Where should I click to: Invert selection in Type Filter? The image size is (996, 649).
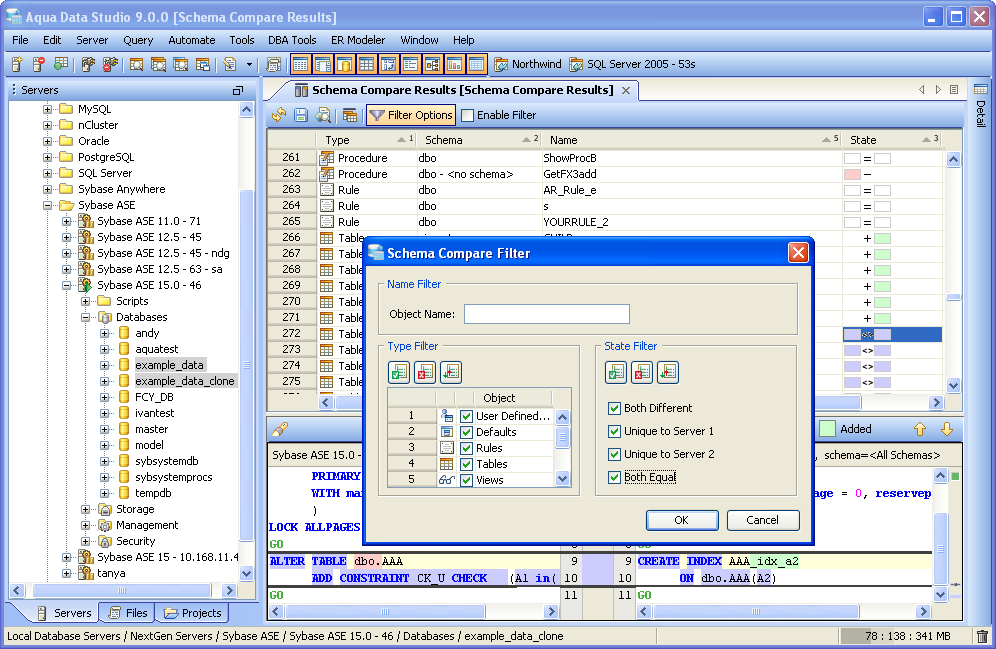pyautogui.click(x=451, y=372)
